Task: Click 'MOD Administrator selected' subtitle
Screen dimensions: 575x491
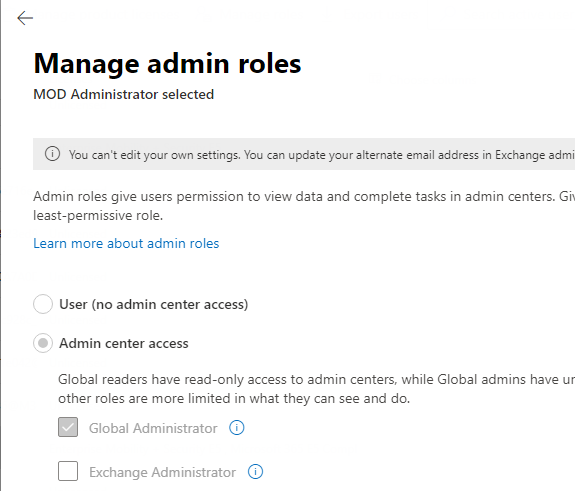Action: point(124,94)
